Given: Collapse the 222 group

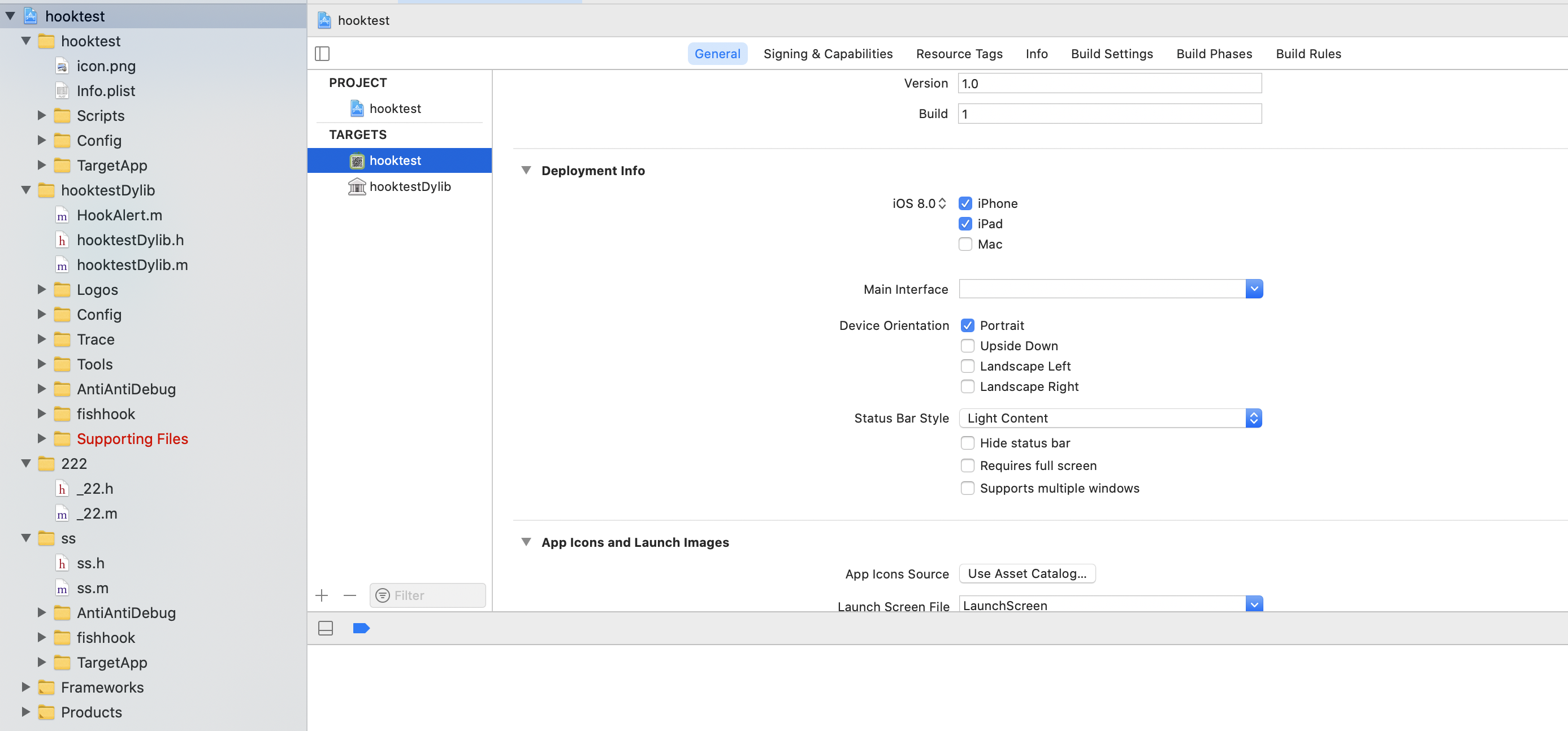Looking at the screenshot, I should (x=25, y=463).
